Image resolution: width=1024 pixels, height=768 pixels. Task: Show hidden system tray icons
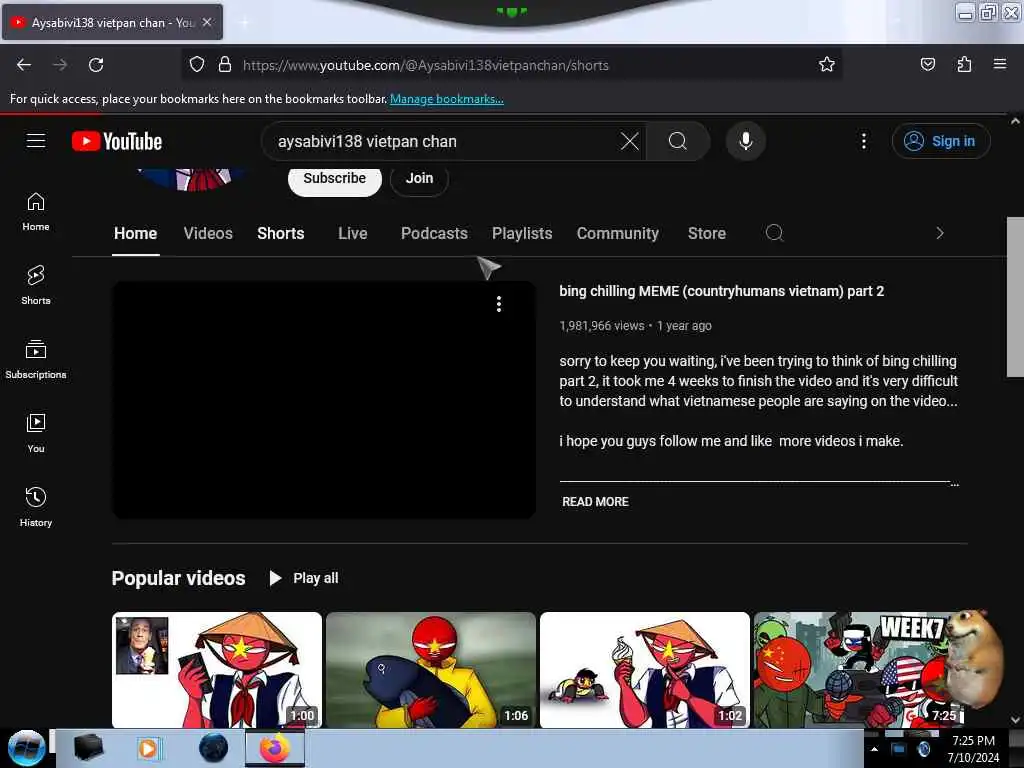click(874, 749)
